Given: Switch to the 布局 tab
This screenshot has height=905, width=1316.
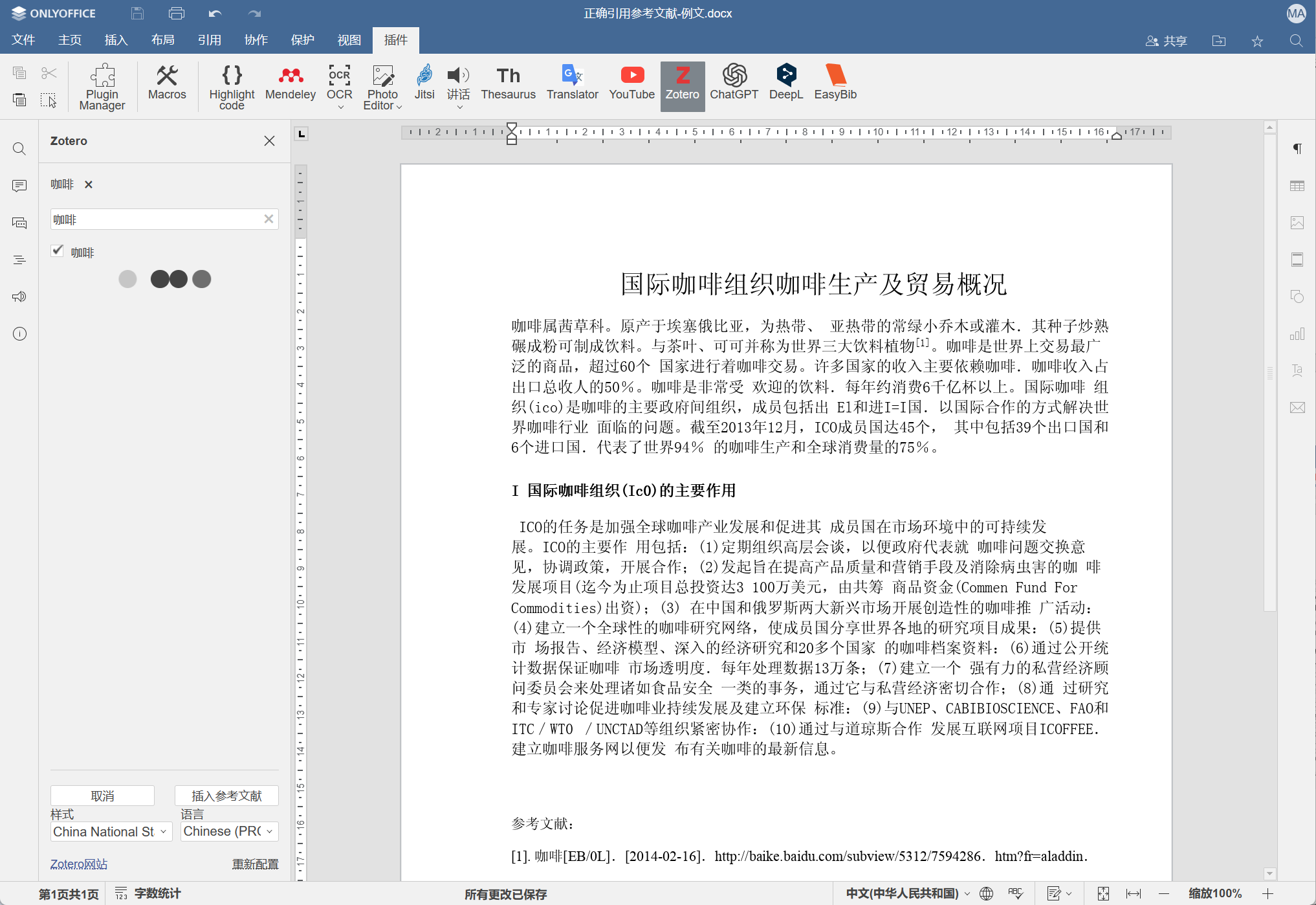Looking at the screenshot, I should tap(162, 40).
